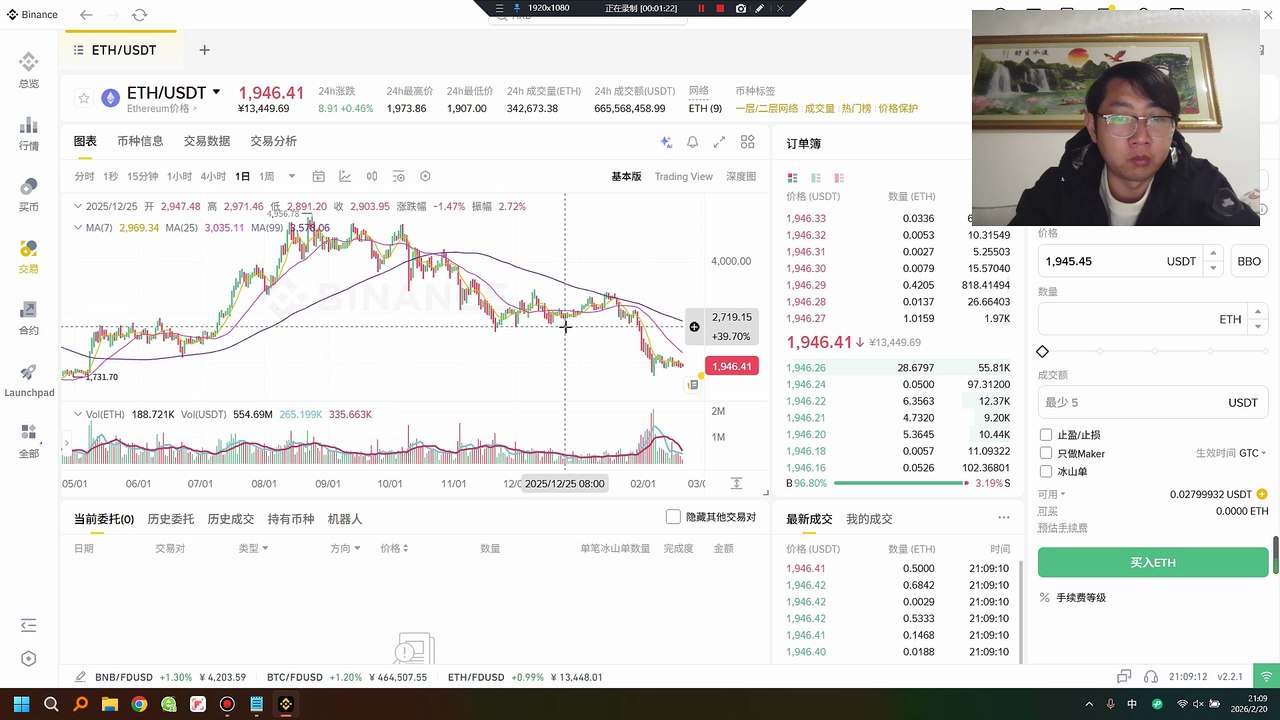Go back using the top-left arrow

tap(86, 15)
